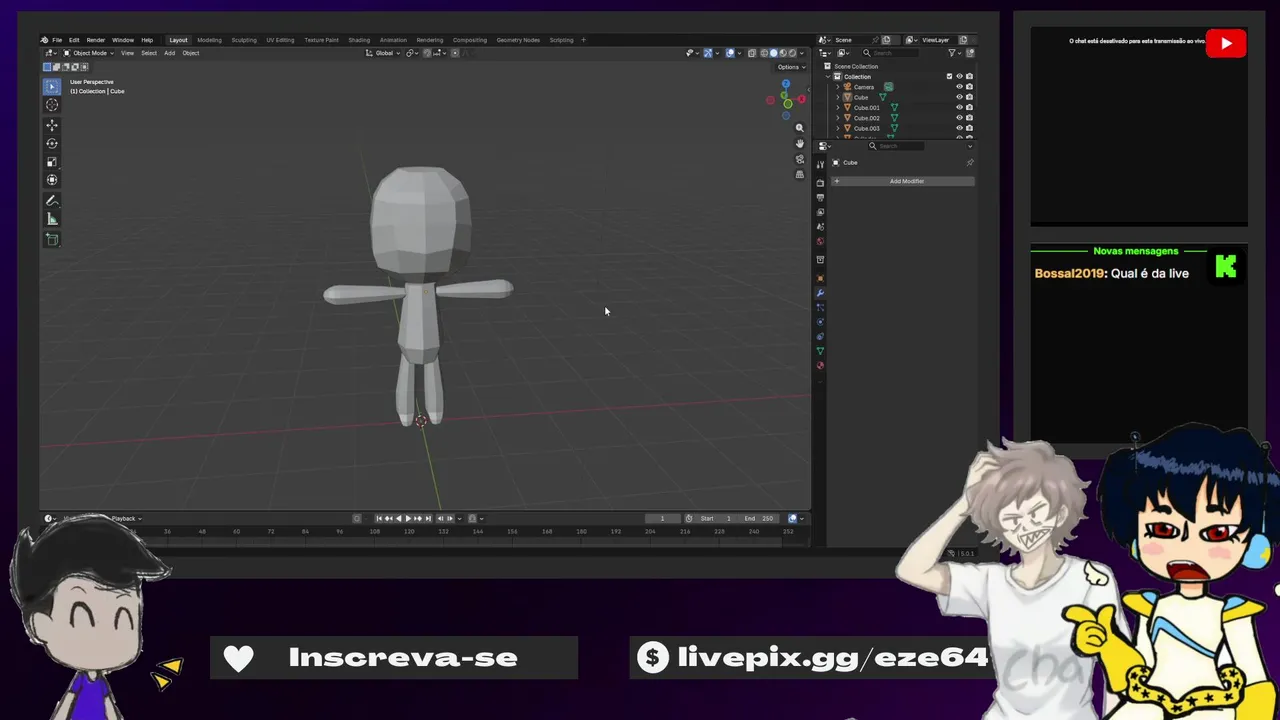The image size is (1280, 720).
Task: Click the outliner Search field
Action: 890,53
